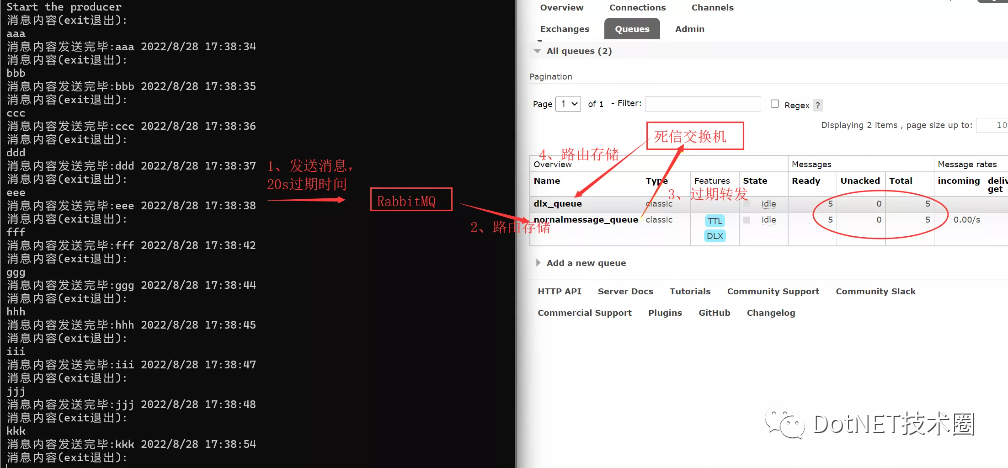Open the Community Slack link
The width and height of the screenshot is (1008, 468).
876,291
